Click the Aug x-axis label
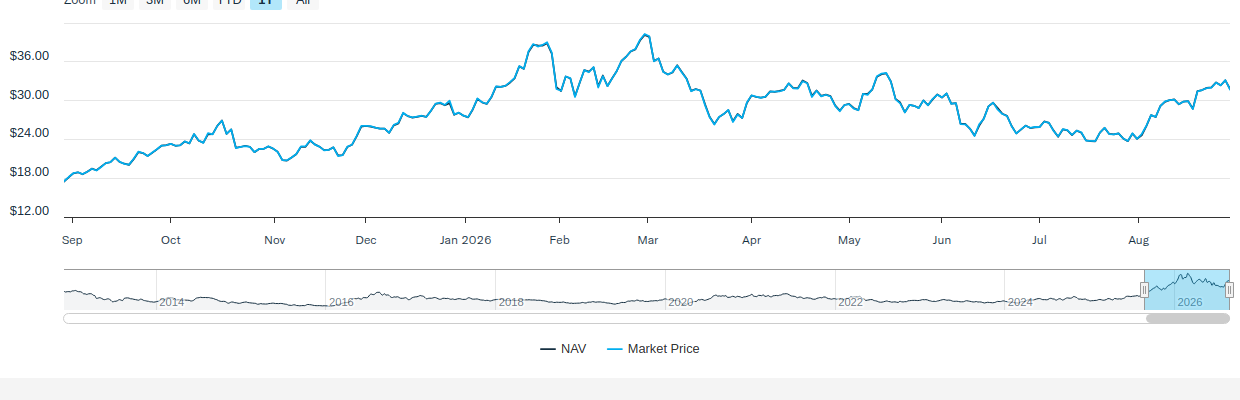1240x400 pixels. tap(1138, 240)
